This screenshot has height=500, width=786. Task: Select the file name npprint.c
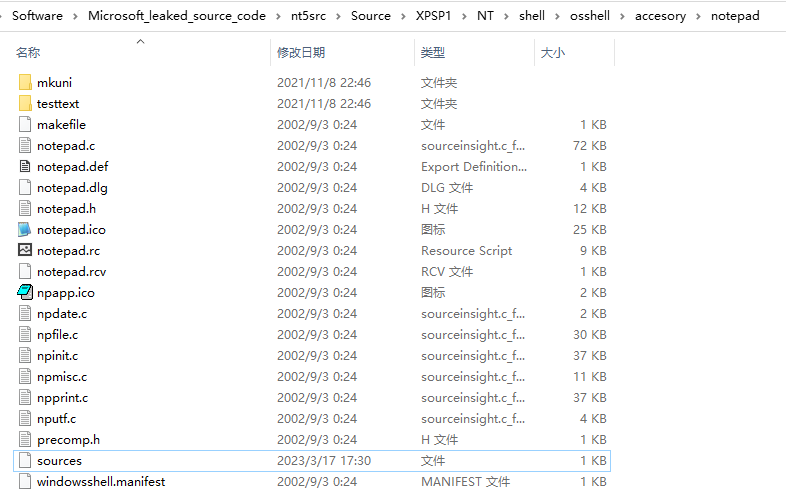pyautogui.click(x=62, y=398)
